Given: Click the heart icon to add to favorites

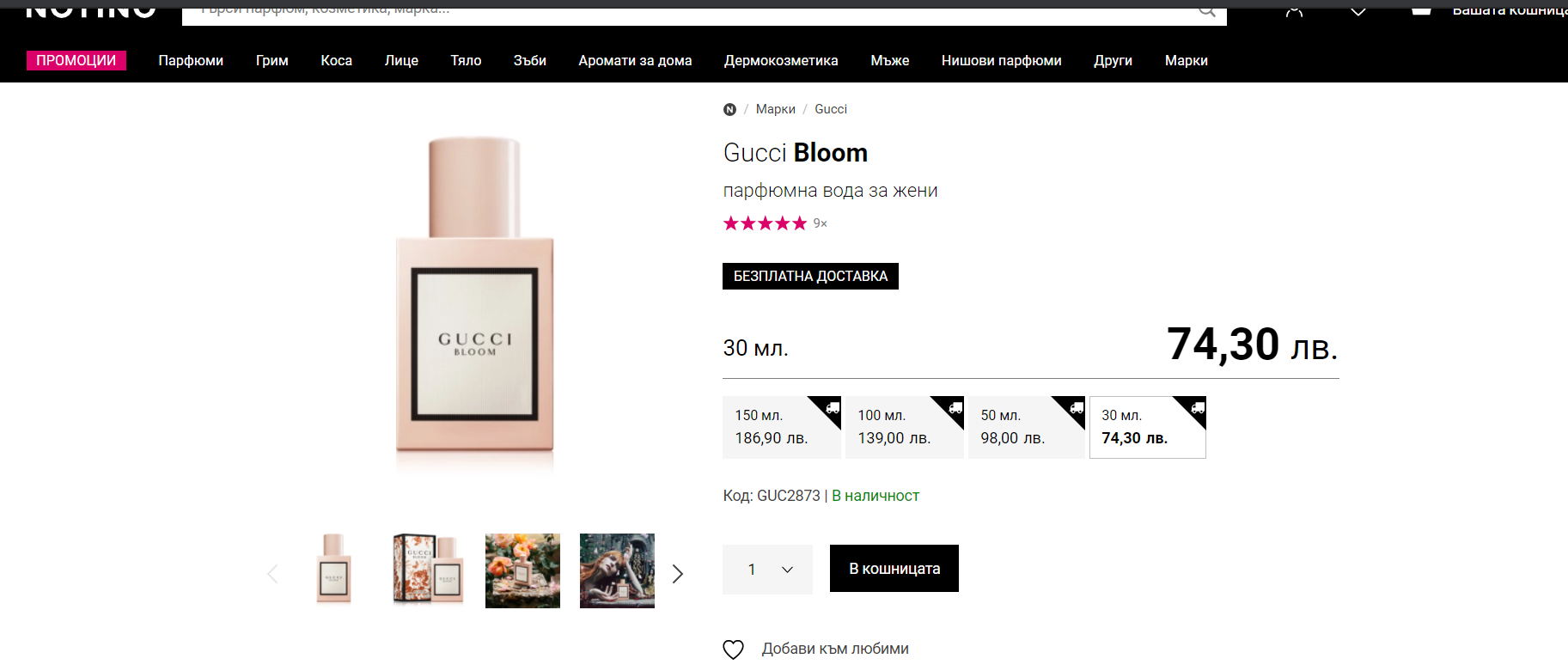Looking at the screenshot, I should point(733,650).
